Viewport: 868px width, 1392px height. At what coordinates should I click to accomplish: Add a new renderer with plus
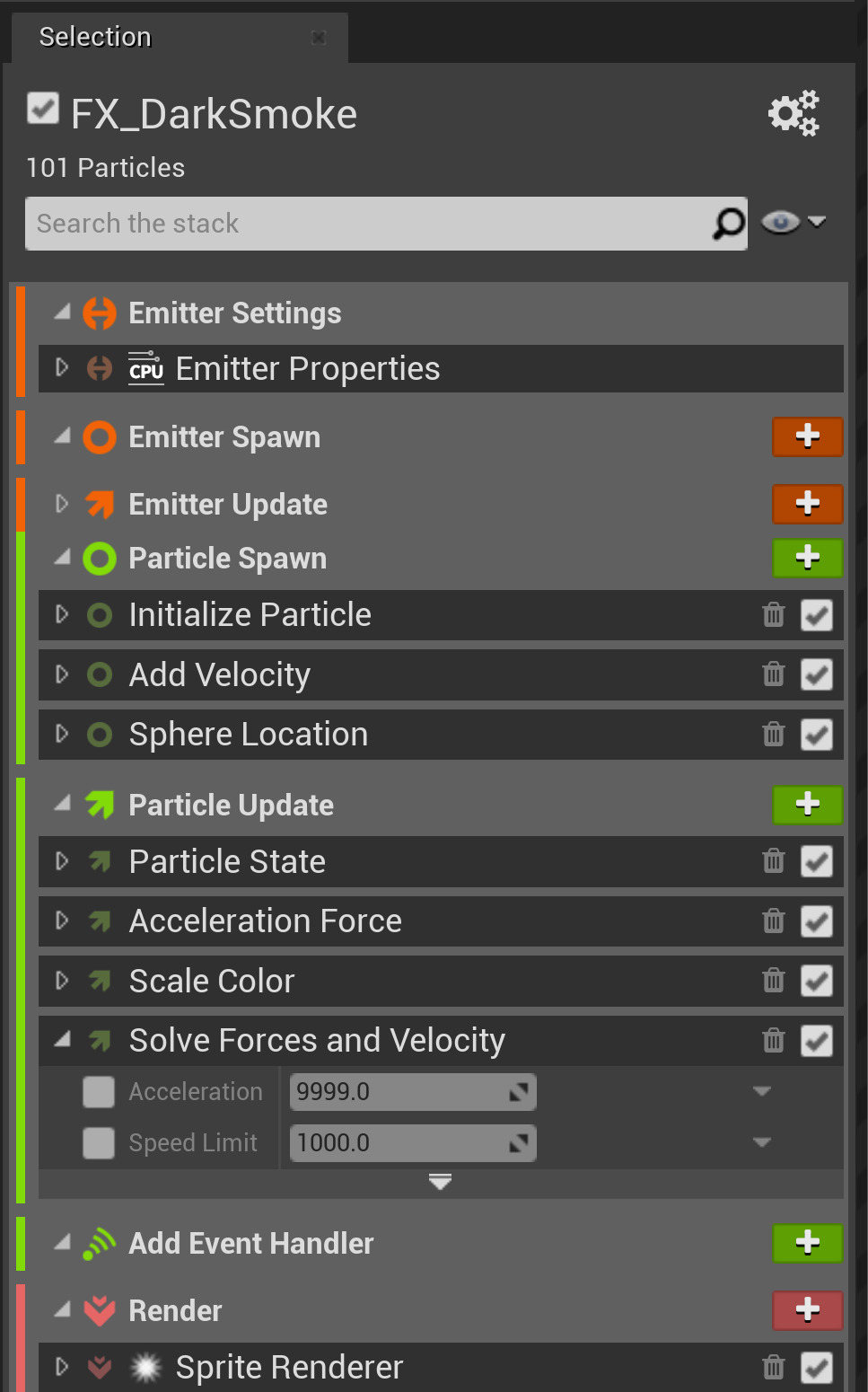click(x=807, y=1310)
